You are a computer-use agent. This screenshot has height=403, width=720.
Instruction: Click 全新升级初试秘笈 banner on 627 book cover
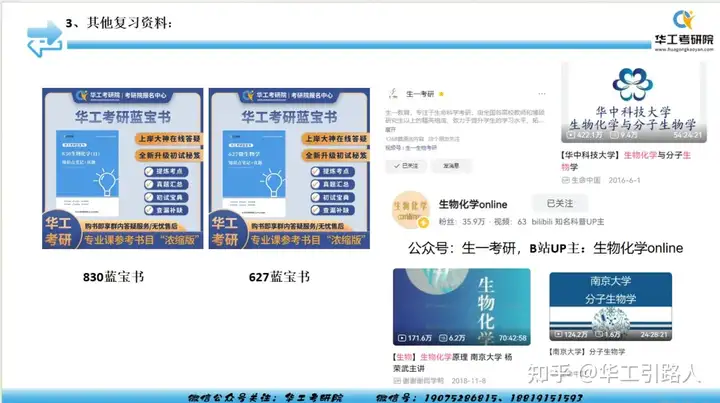tap(336, 156)
